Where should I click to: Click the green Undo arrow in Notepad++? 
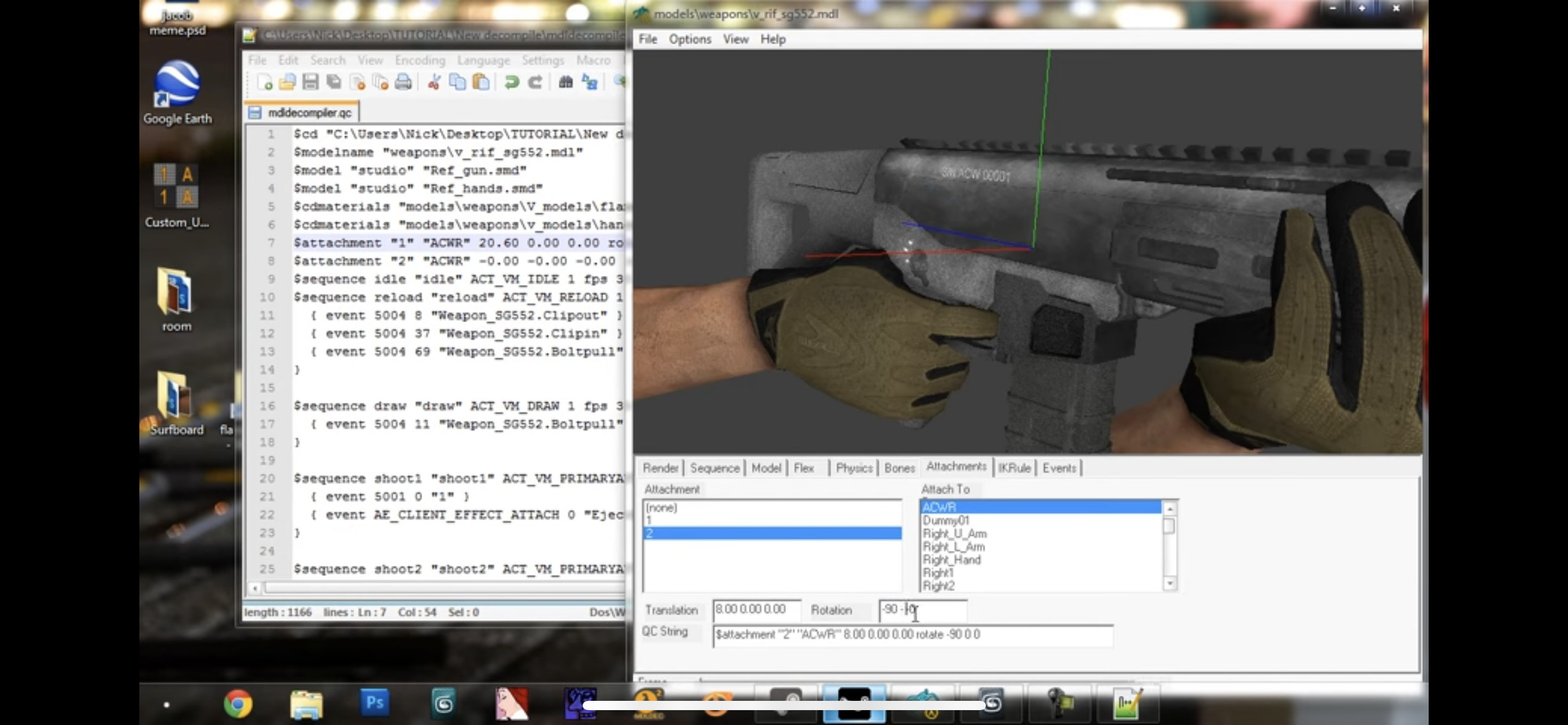(x=512, y=82)
